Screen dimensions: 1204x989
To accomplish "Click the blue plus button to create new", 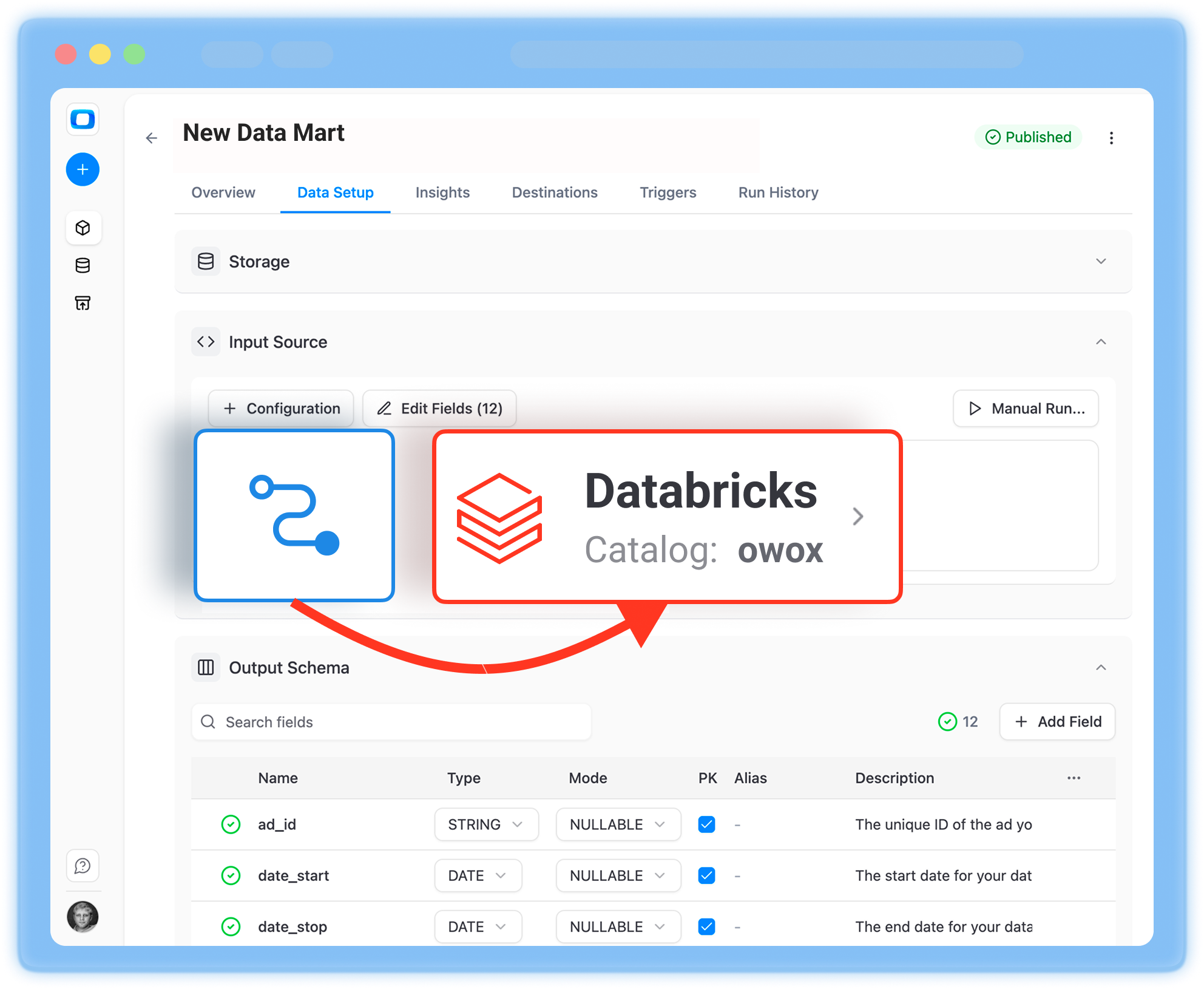I will click(x=83, y=169).
